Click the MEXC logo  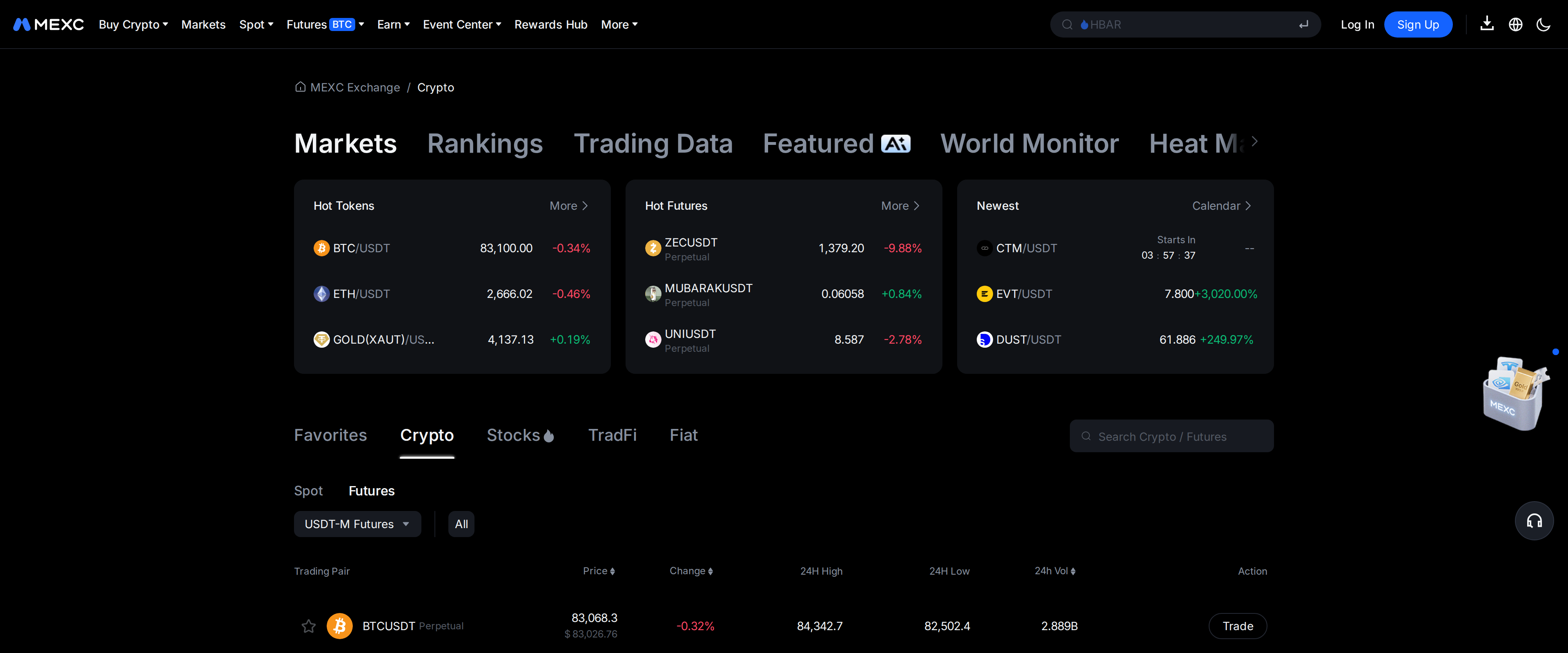click(x=48, y=24)
